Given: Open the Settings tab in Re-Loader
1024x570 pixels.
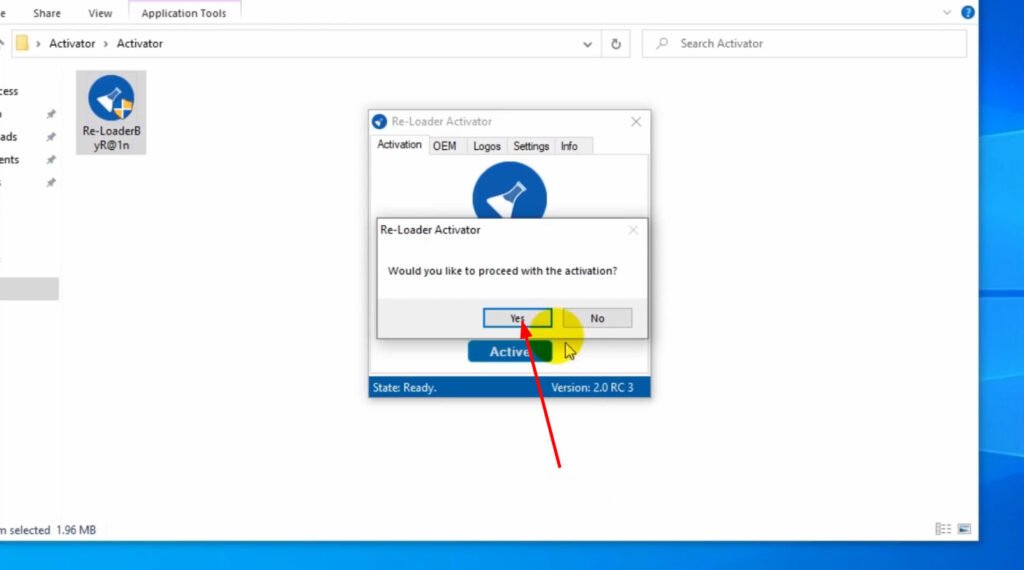Looking at the screenshot, I should (531, 146).
